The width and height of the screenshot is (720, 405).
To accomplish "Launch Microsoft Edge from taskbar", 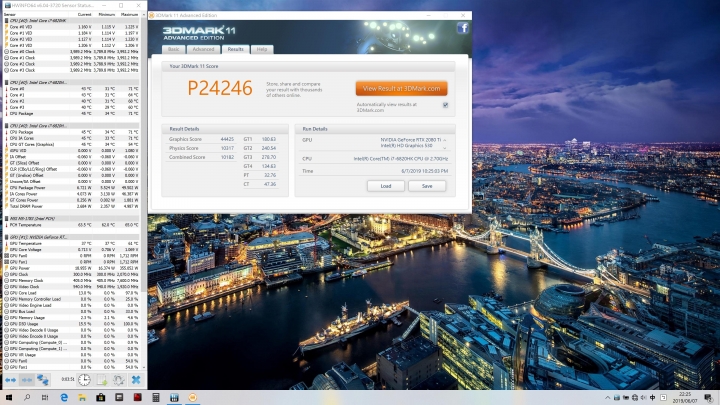I will [x=64, y=398].
